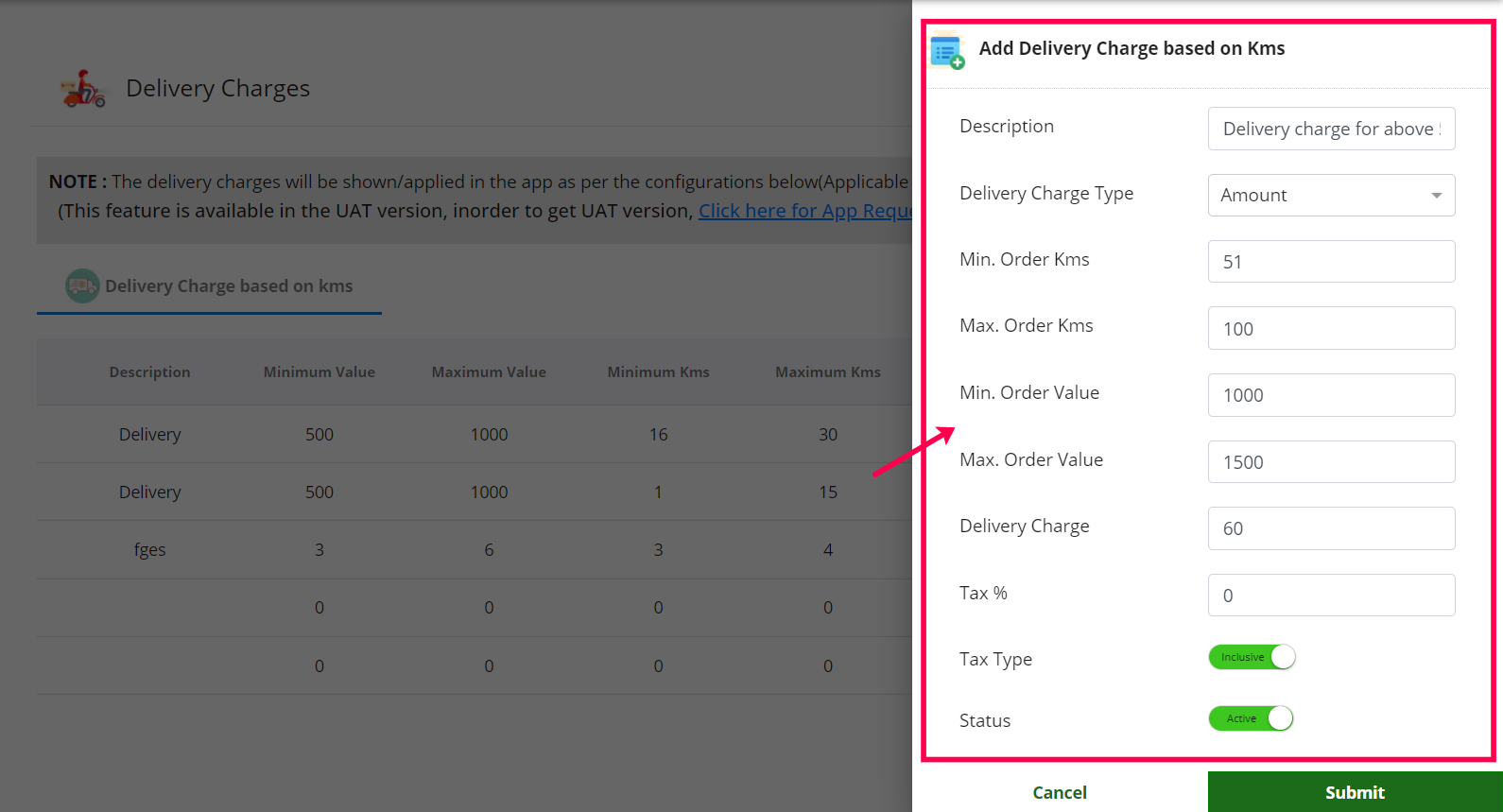
Task: Open the Click here for App Request link
Action: tap(804, 211)
